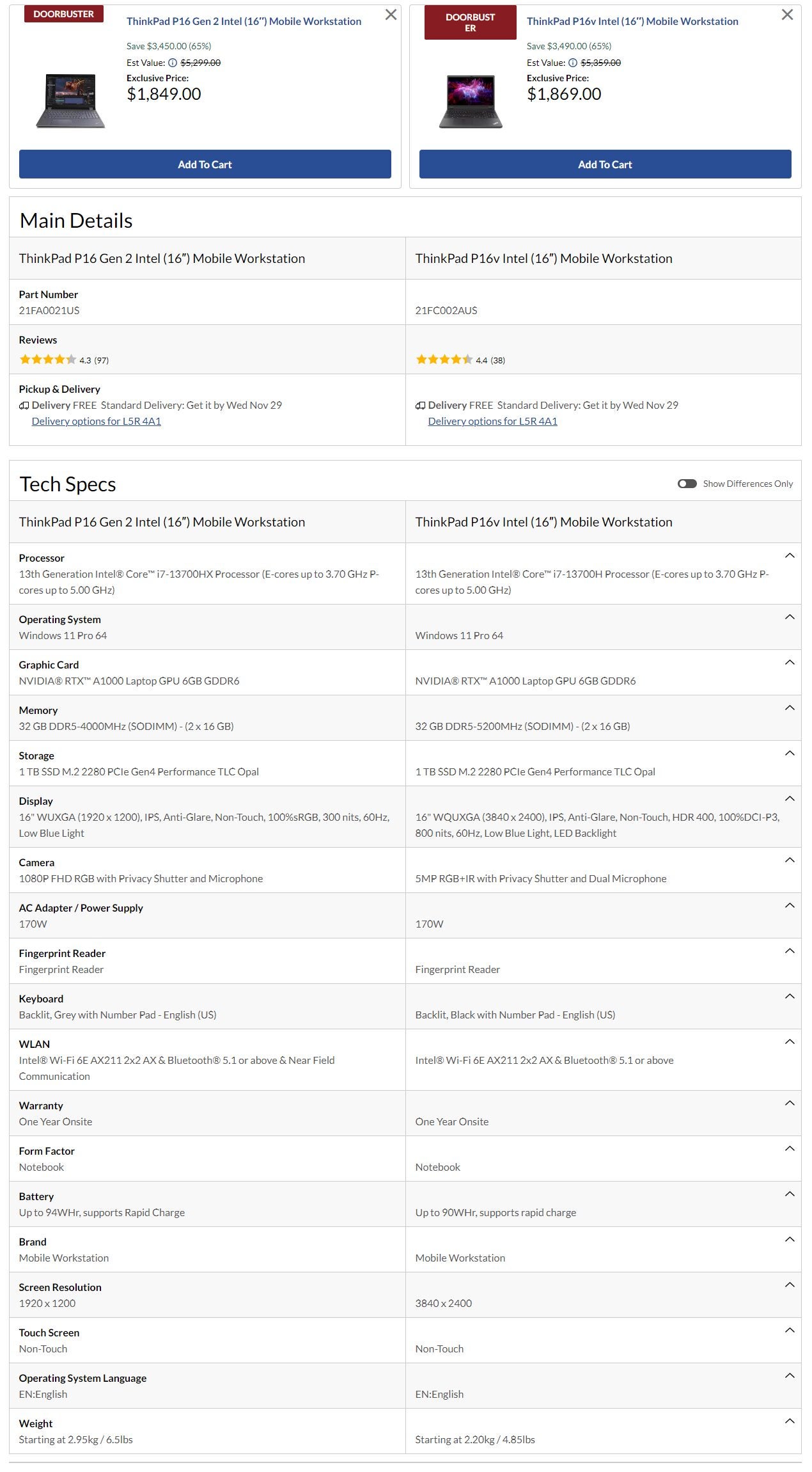
Task: Remove ThinkPad P16 Gen 2 from comparison
Action: pyautogui.click(x=391, y=14)
